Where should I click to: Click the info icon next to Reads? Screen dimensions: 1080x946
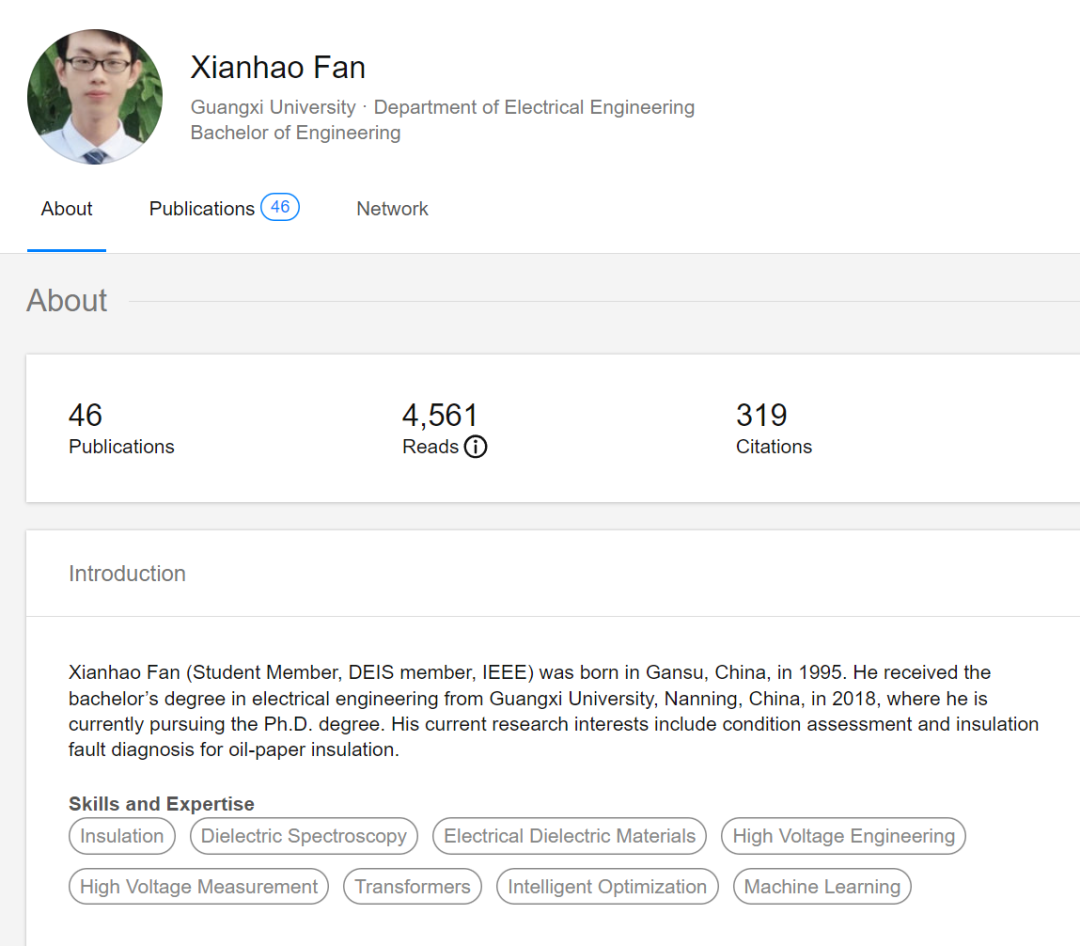476,447
